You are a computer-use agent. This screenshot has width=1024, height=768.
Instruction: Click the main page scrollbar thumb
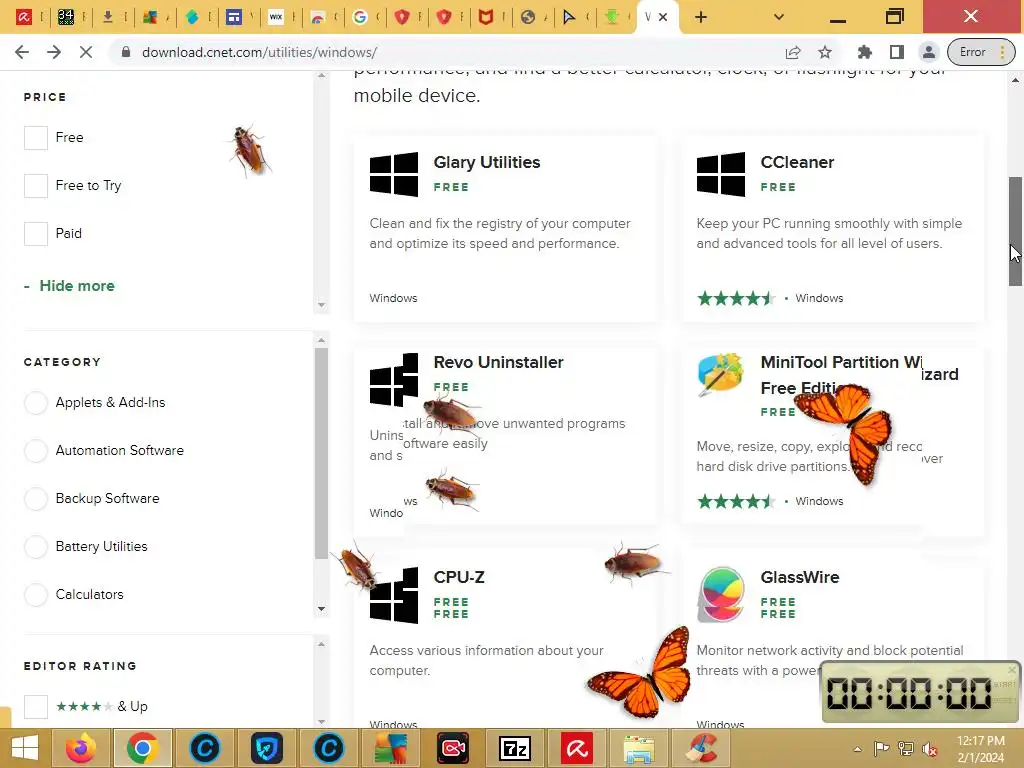[x=1015, y=231]
